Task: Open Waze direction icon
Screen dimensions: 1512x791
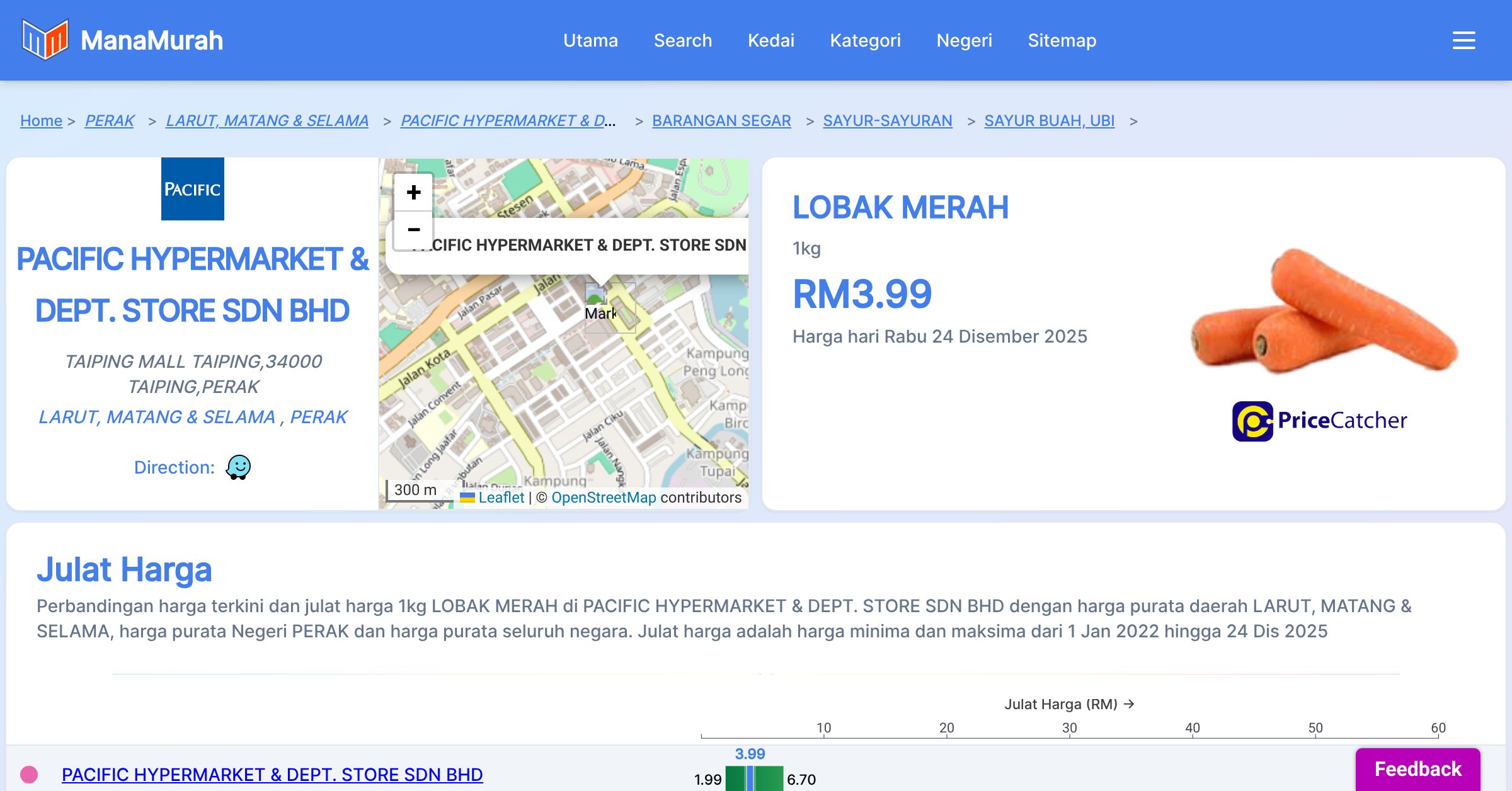Action: (238, 467)
